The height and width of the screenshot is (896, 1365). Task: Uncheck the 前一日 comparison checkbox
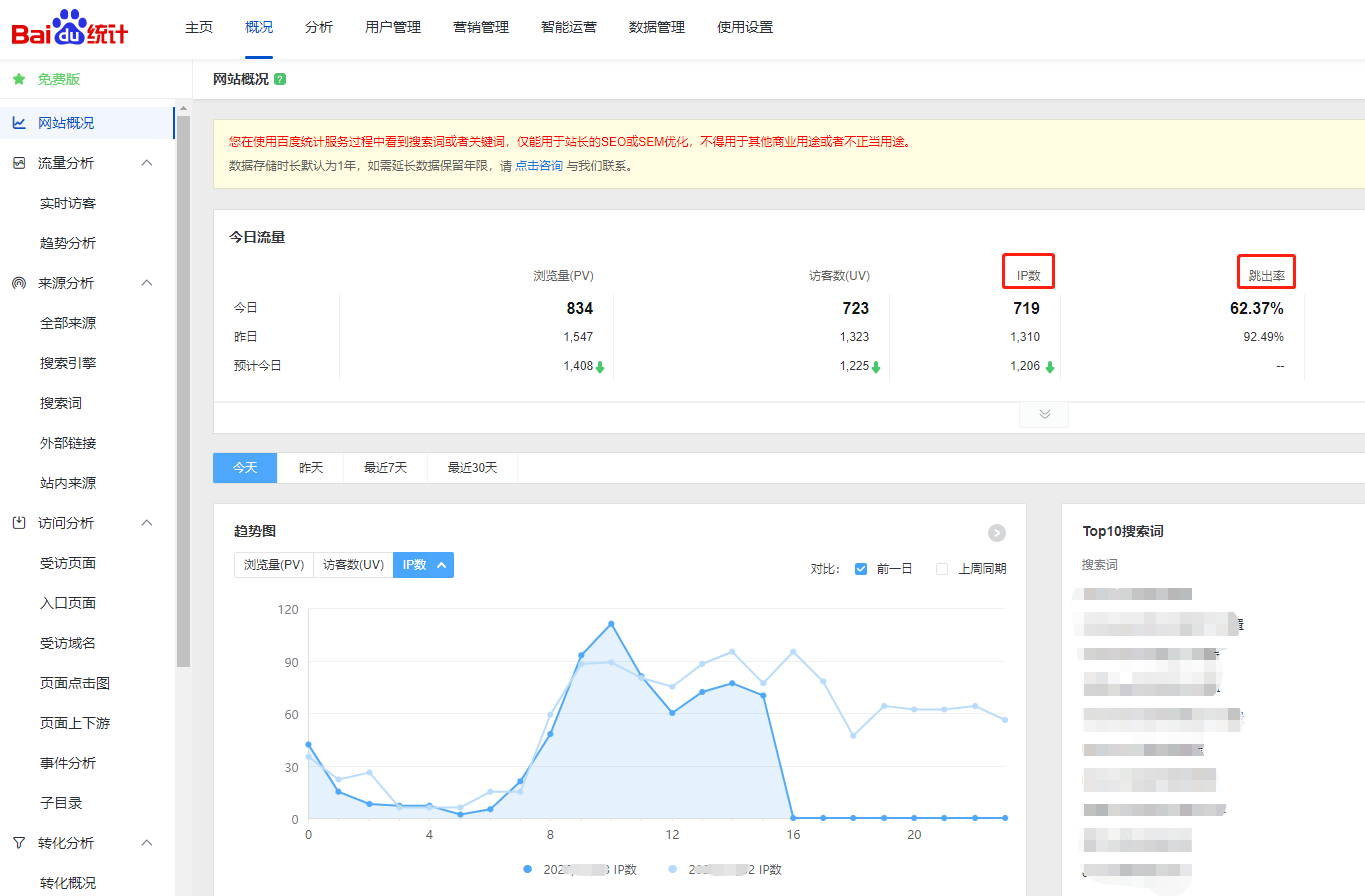point(861,569)
